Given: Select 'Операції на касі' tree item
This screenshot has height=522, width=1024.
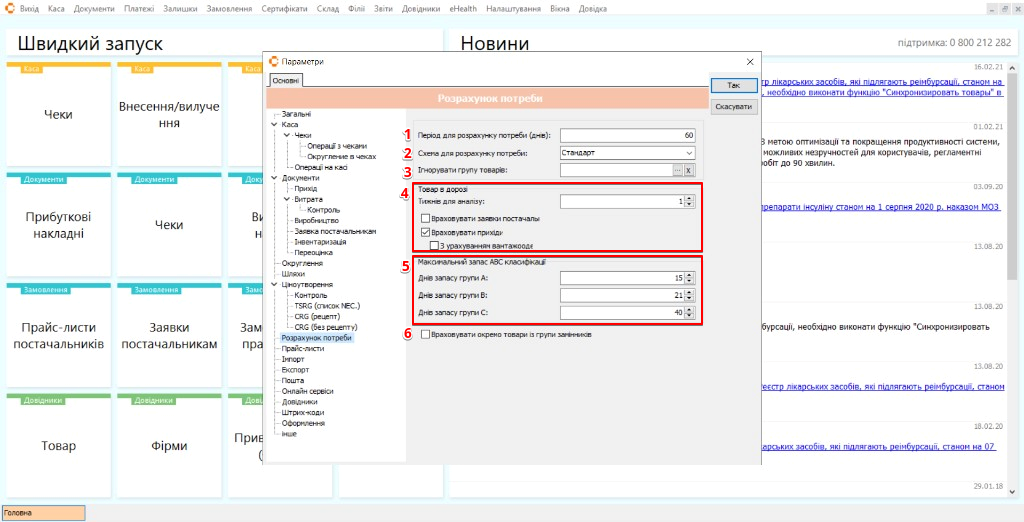Looking at the screenshot, I should click(x=321, y=167).
